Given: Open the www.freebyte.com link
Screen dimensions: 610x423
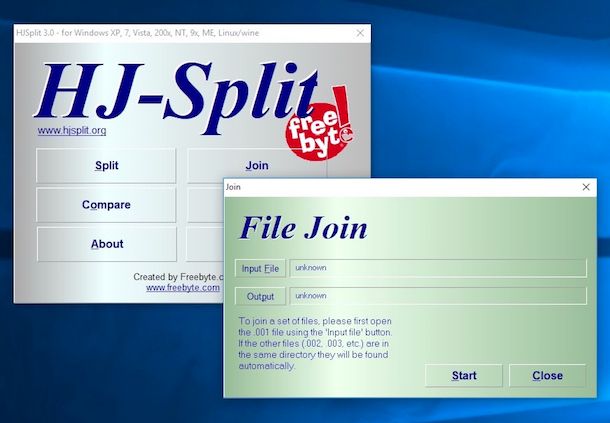Looking at the screenshot, I should pyautogui.click(x=183, y=288).
